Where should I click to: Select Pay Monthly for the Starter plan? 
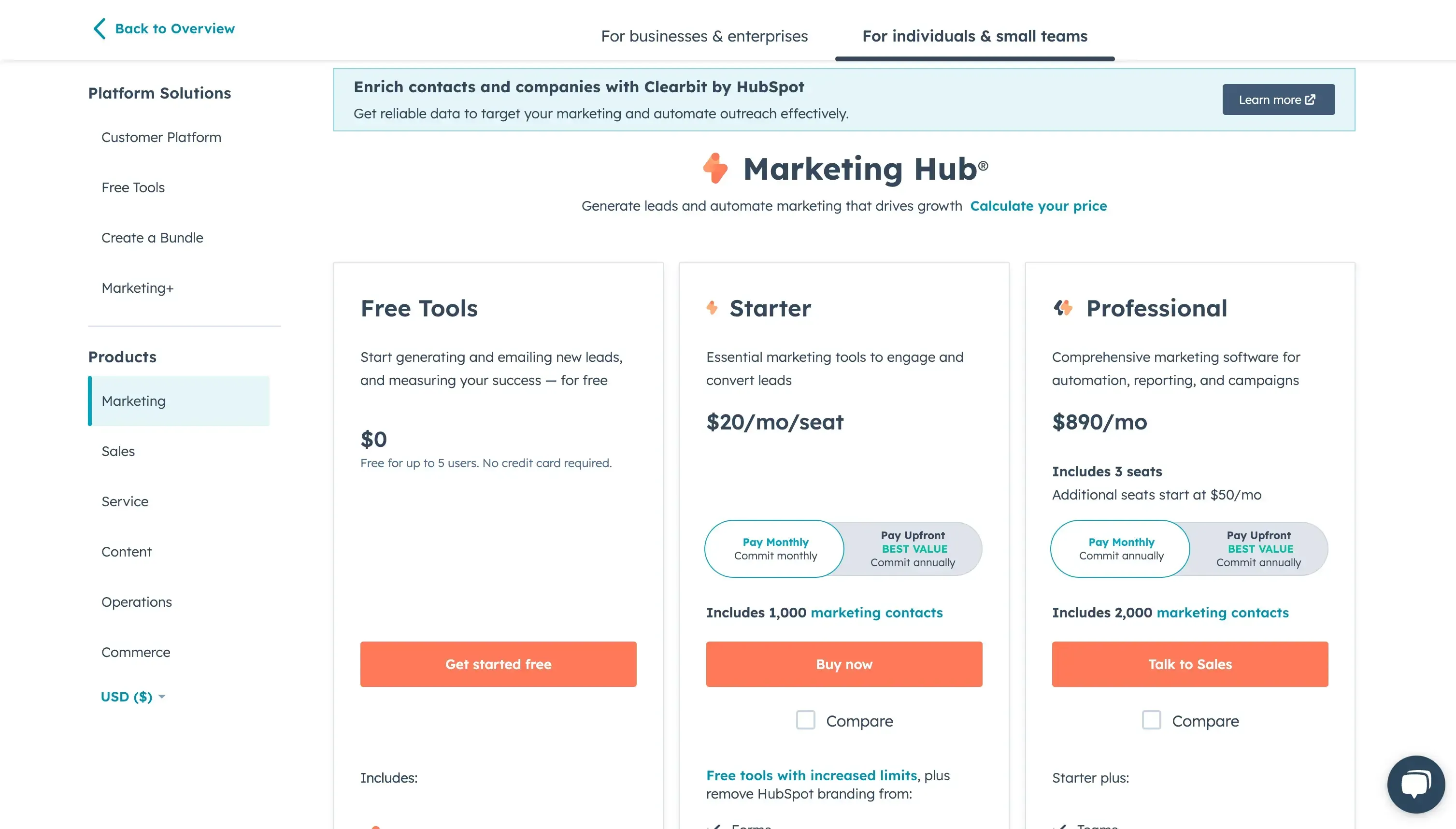pyautogui.click(x=775, y=548)
